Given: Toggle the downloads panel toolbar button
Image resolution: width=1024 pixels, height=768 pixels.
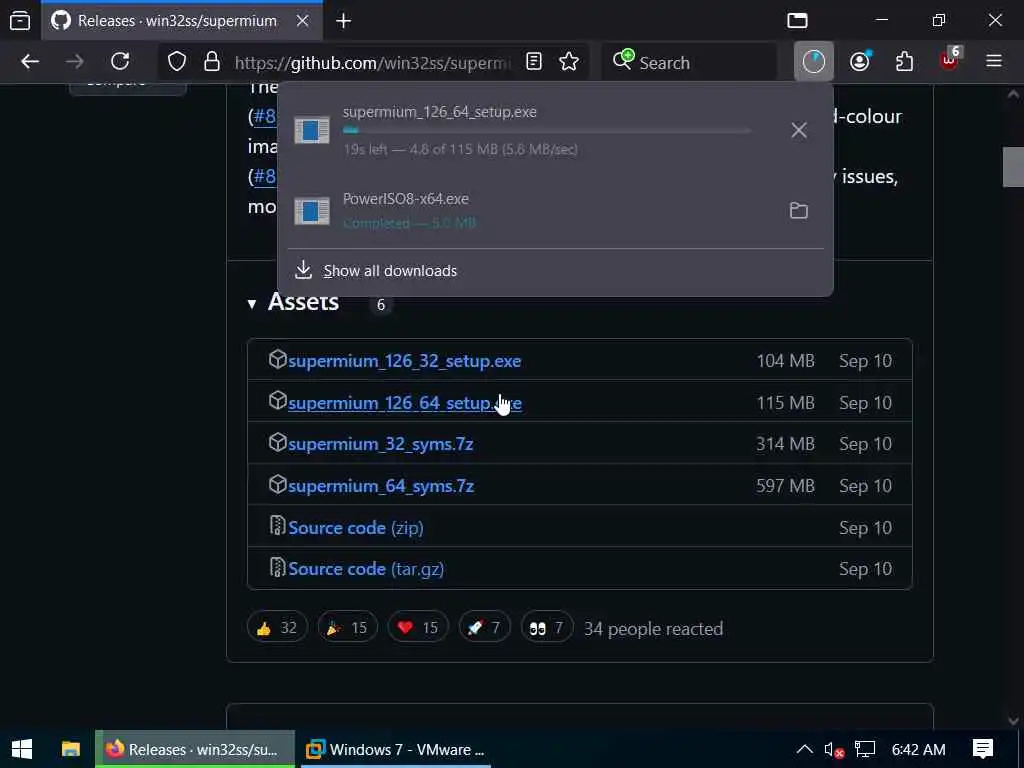Looking at the screenshot, I should 814,61.
